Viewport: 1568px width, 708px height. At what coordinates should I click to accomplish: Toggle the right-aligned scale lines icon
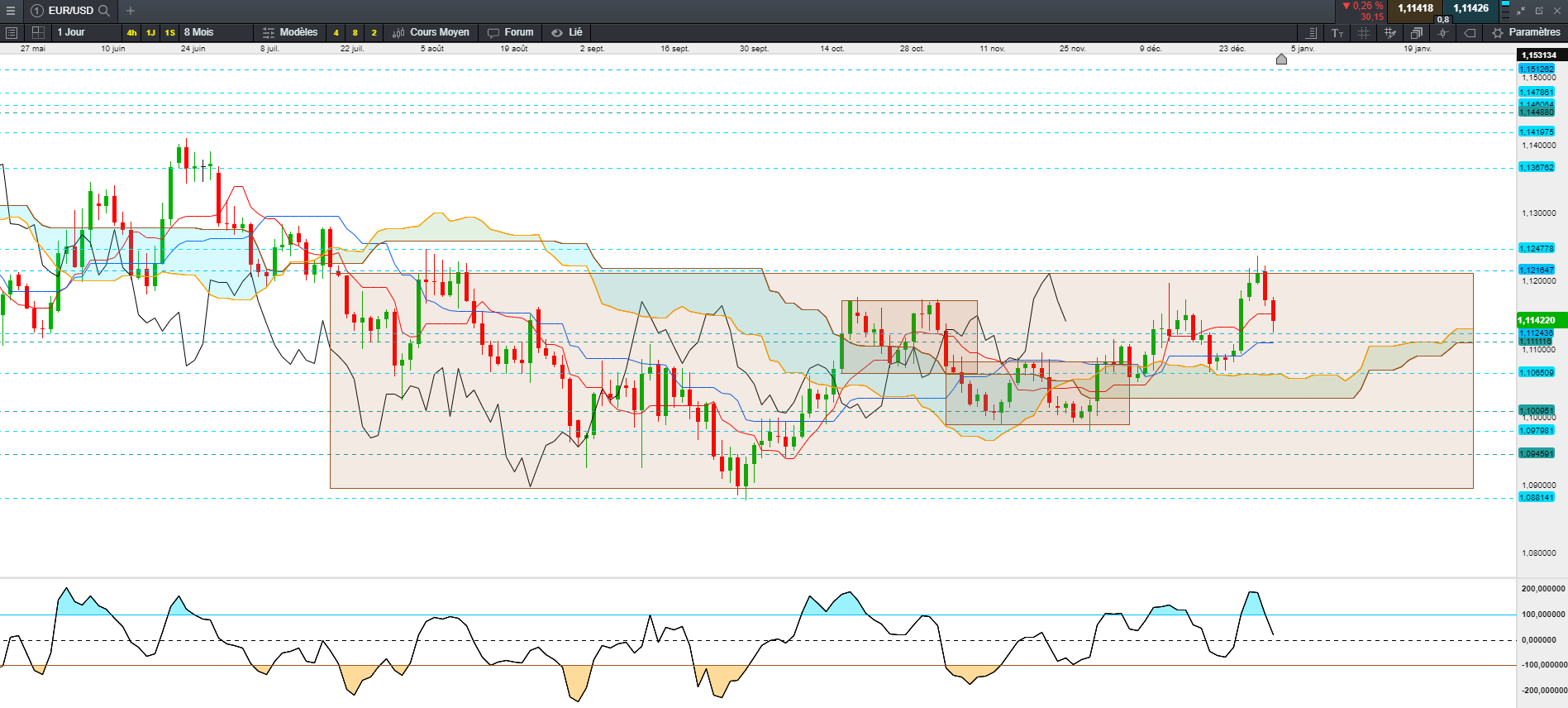(x=1311, y=33)
